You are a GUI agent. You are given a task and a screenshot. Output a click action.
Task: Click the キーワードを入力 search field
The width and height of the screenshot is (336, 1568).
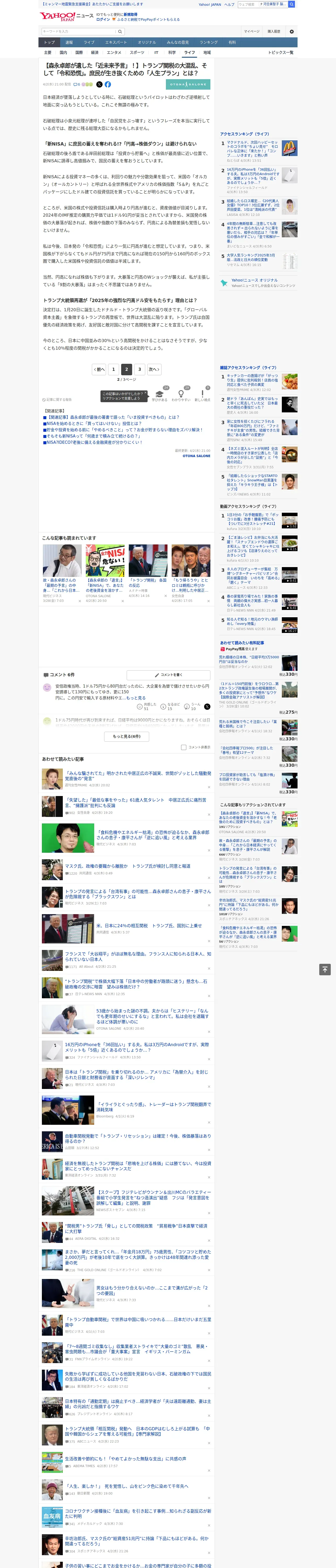tap(79, 32)
